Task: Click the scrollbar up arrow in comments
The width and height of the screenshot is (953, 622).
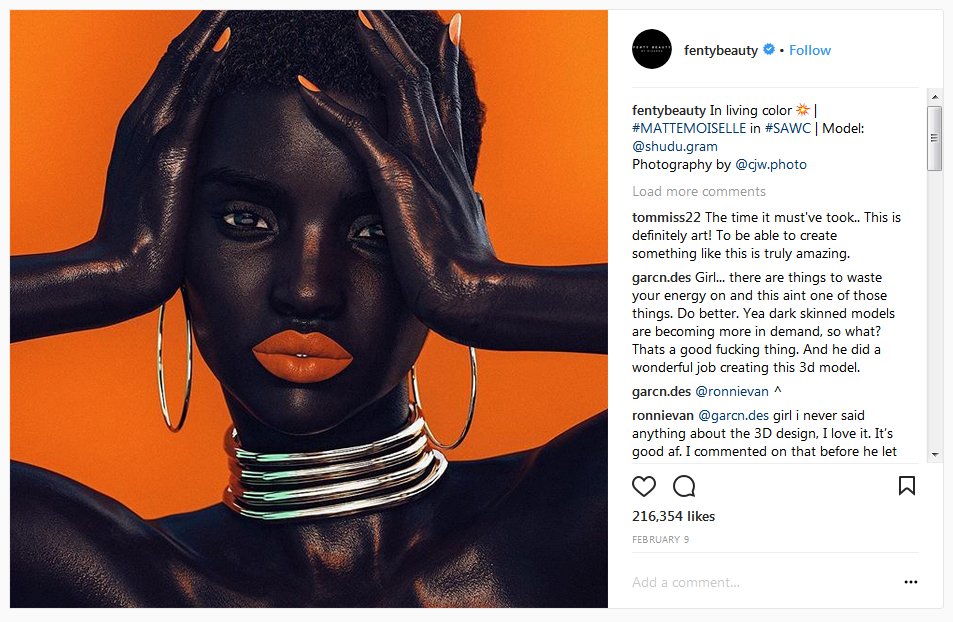Action: point(935,97)
